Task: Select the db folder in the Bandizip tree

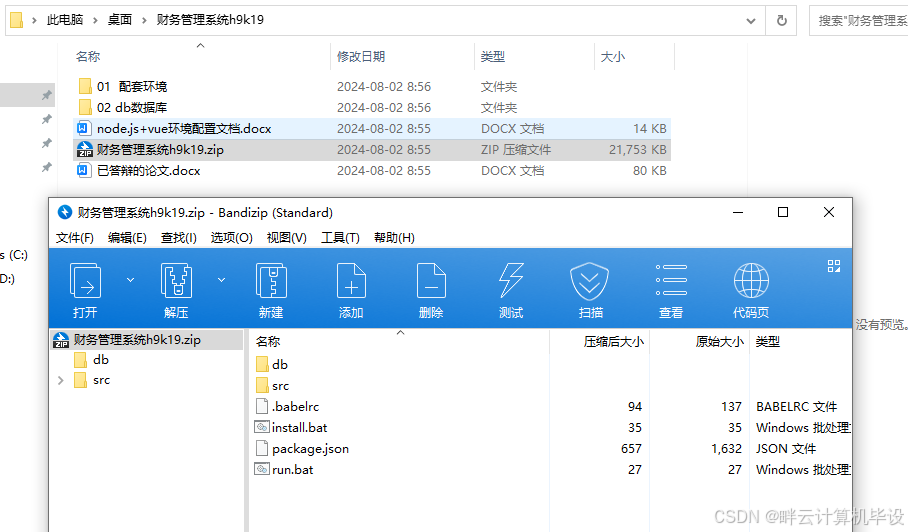Action: [x=93, y=360]
